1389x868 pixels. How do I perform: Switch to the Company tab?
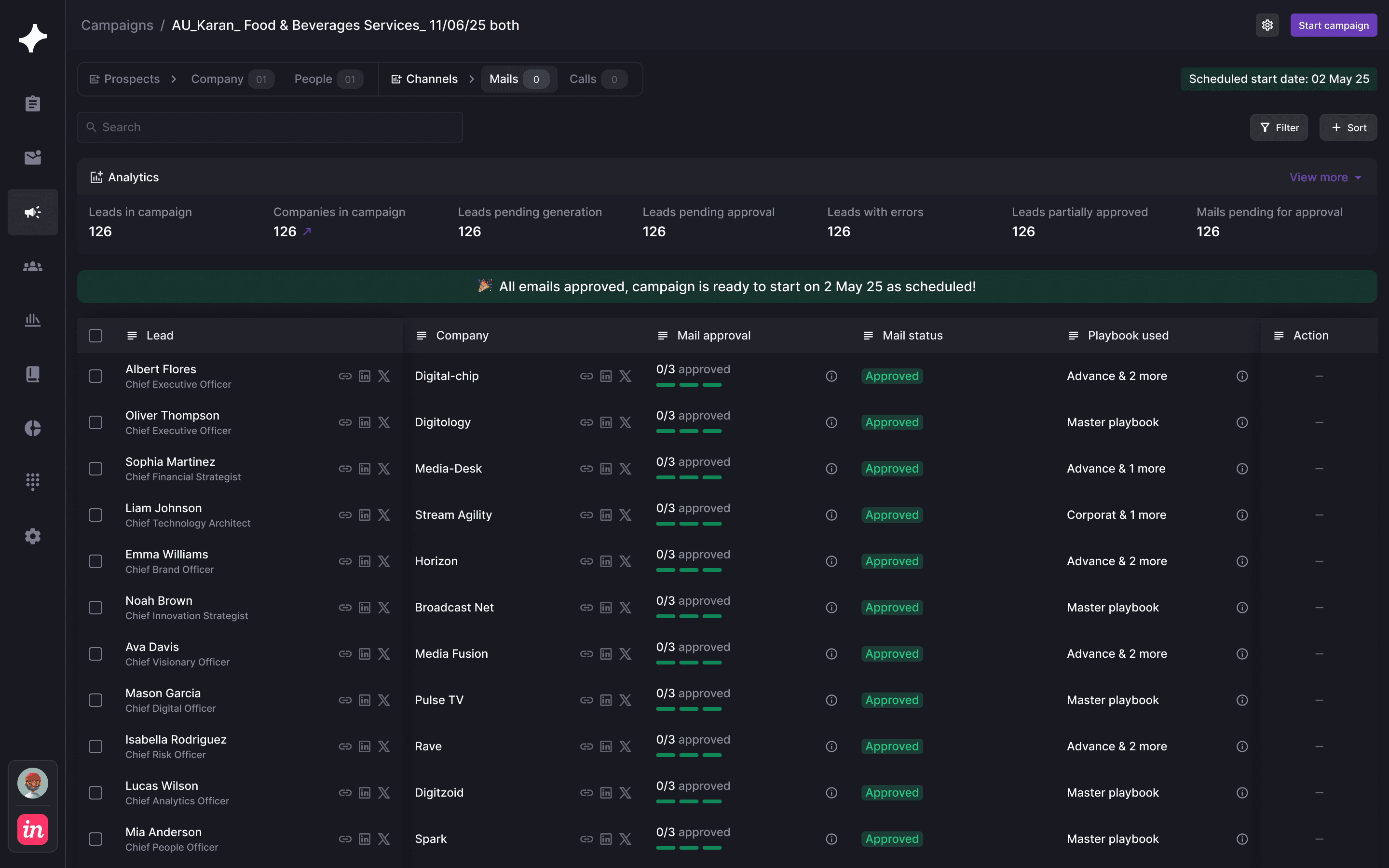coord(232,79)
